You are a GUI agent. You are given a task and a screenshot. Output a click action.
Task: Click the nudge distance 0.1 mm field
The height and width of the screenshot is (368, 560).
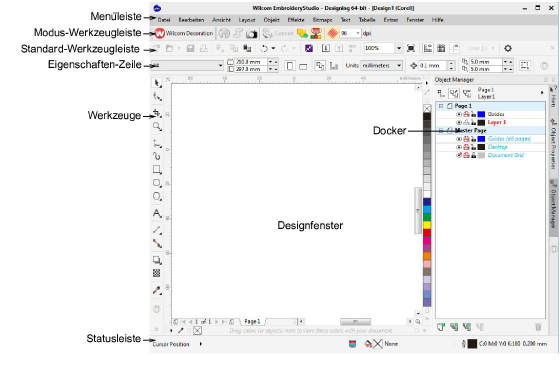(433, 66)
